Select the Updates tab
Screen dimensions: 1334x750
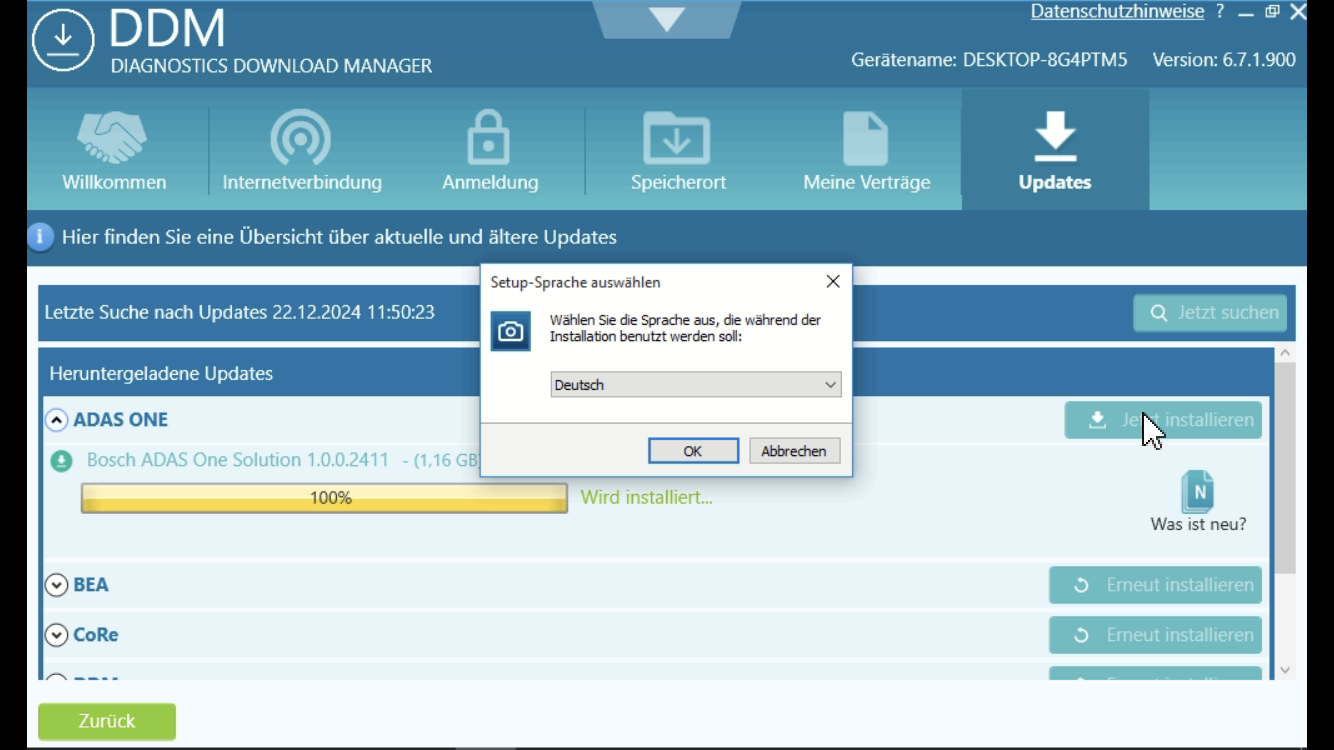click(x=1055, y=150)
